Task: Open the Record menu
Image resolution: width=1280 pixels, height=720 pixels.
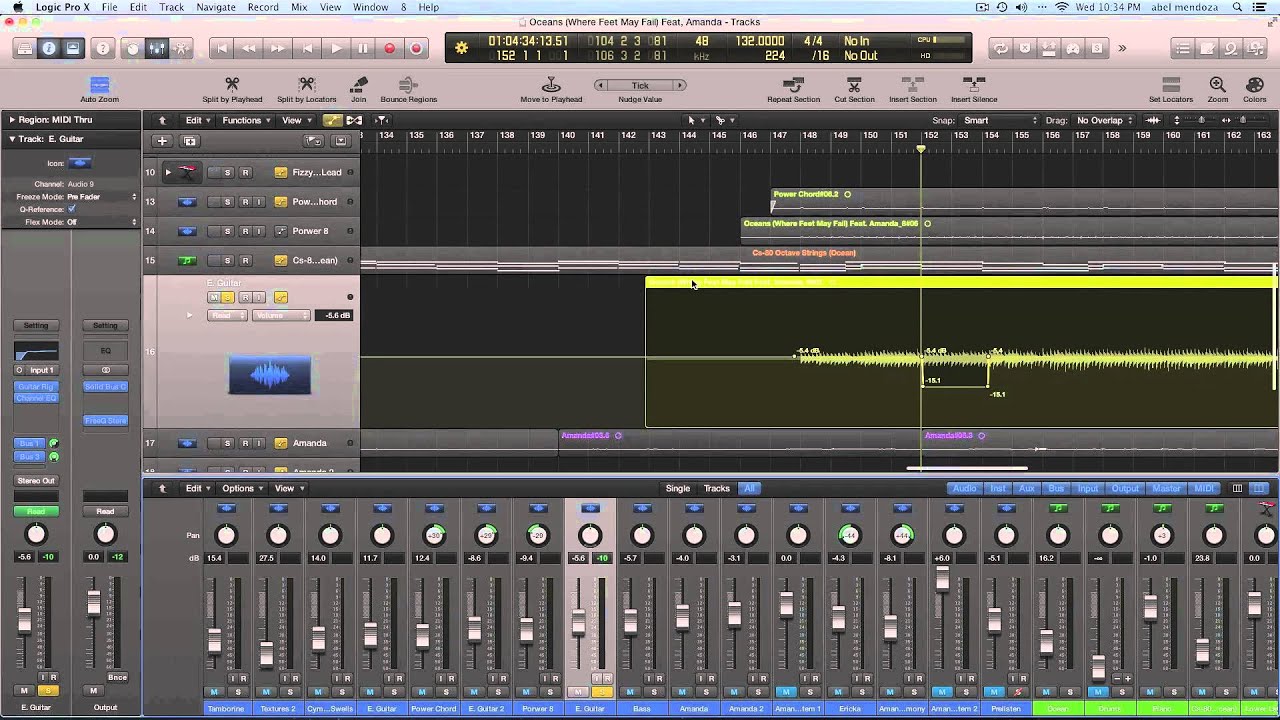Action: pos(263,7)
